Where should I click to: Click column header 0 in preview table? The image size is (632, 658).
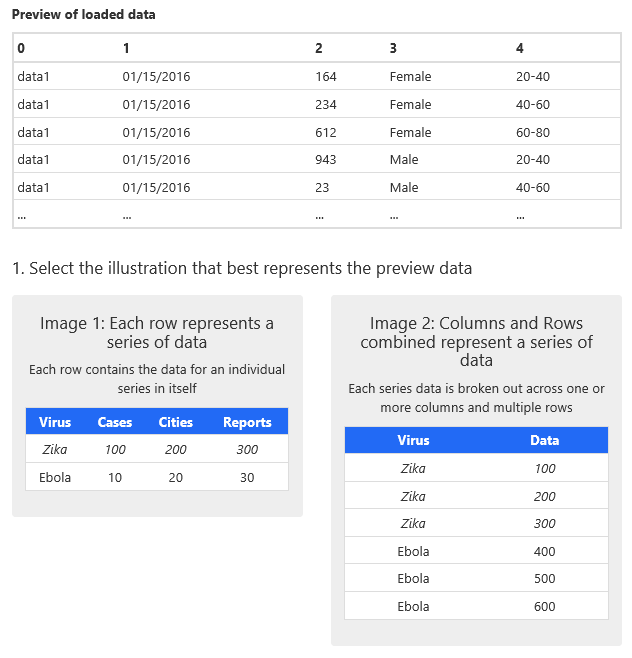pyautogui.click(x=21, y=48)
